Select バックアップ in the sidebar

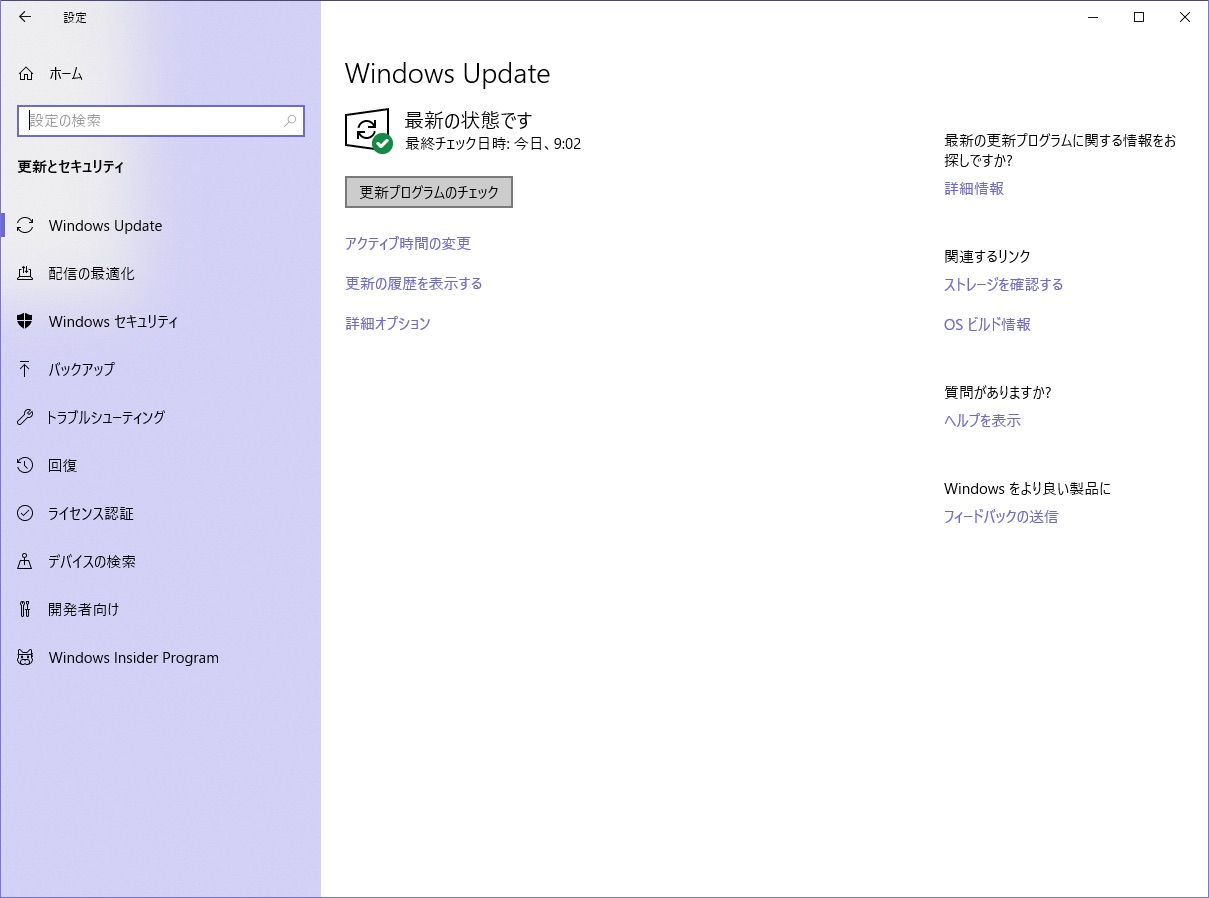click(x=160, y=370)
